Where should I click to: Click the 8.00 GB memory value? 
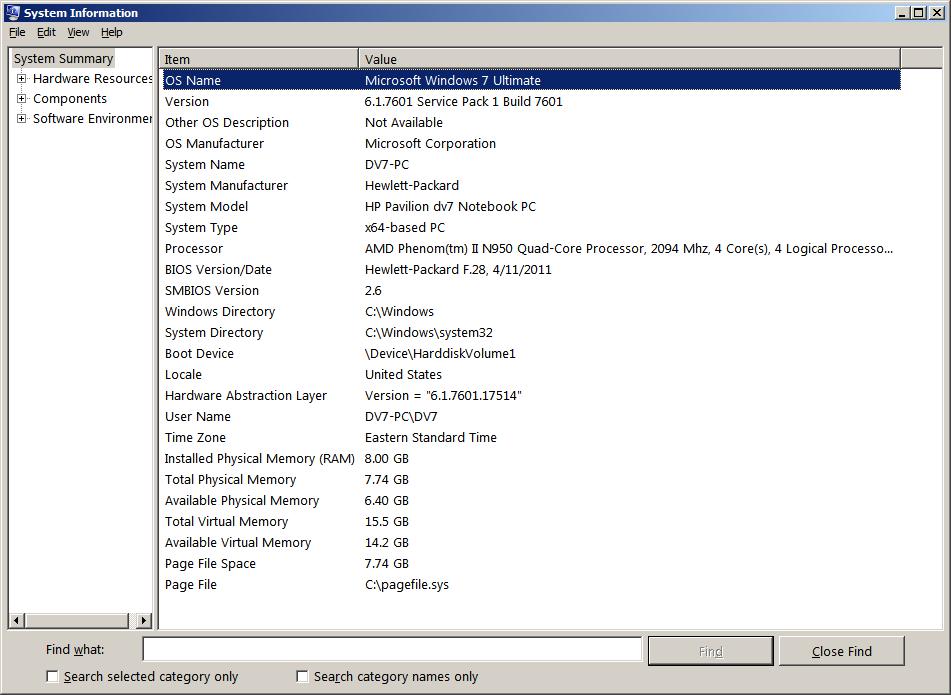386,459
